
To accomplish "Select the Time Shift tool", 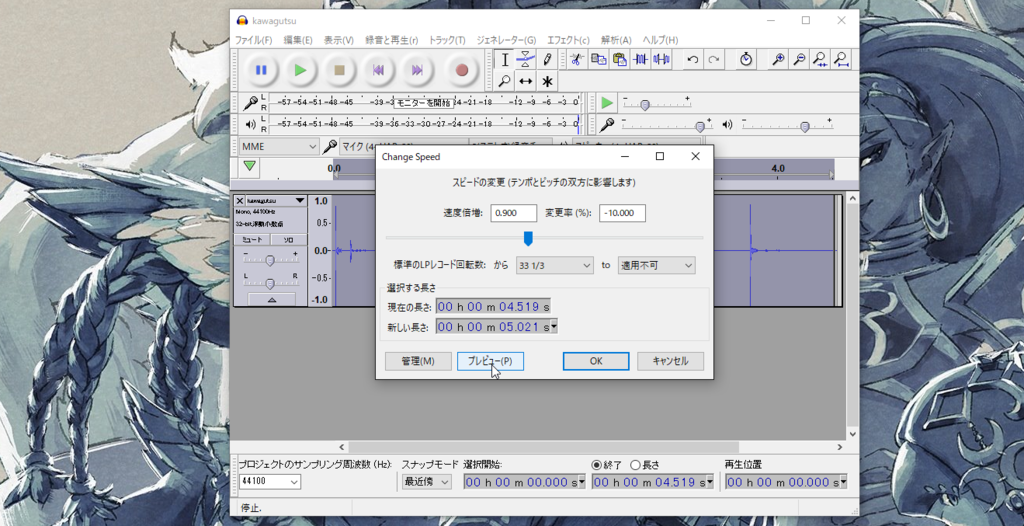I will [x=526, y=81].
